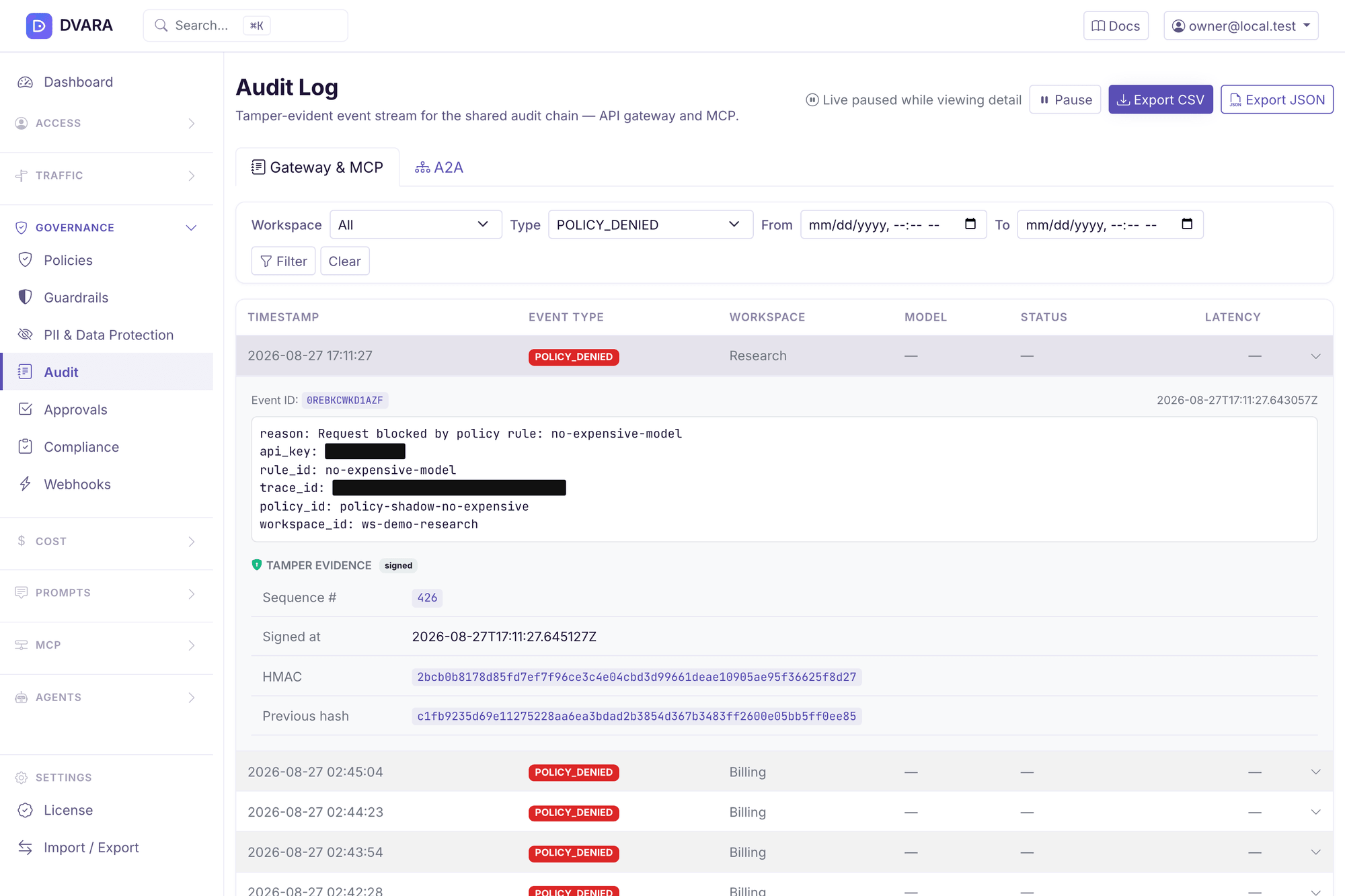Open the Workspace dropdown
1345x896 pixels.
point(416,225)
